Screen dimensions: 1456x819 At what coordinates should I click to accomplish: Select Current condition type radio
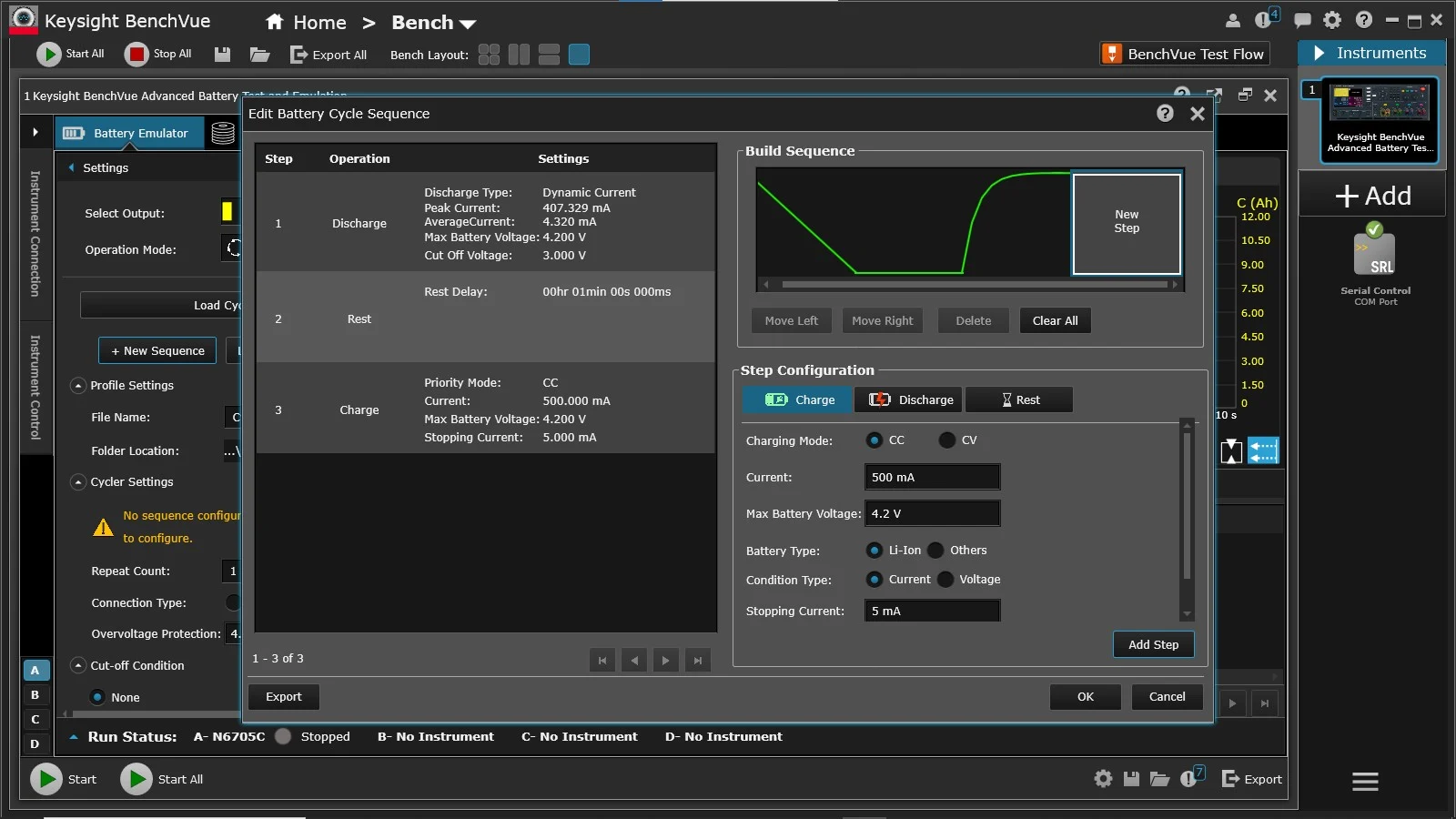coord(875,580)
